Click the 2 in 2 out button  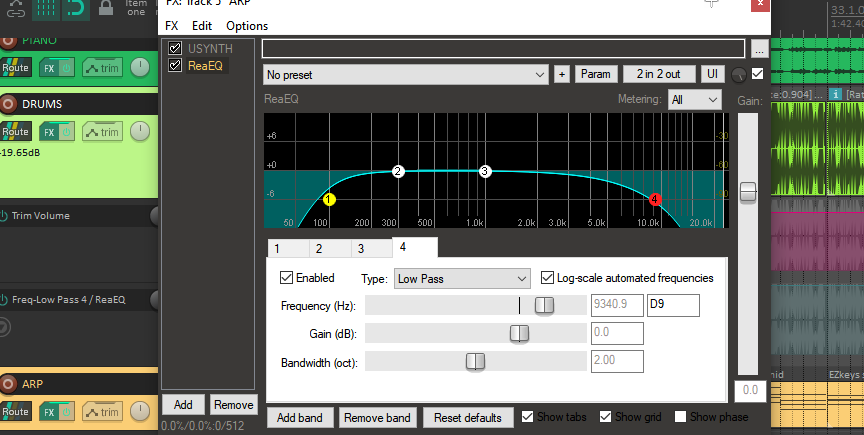658,74
